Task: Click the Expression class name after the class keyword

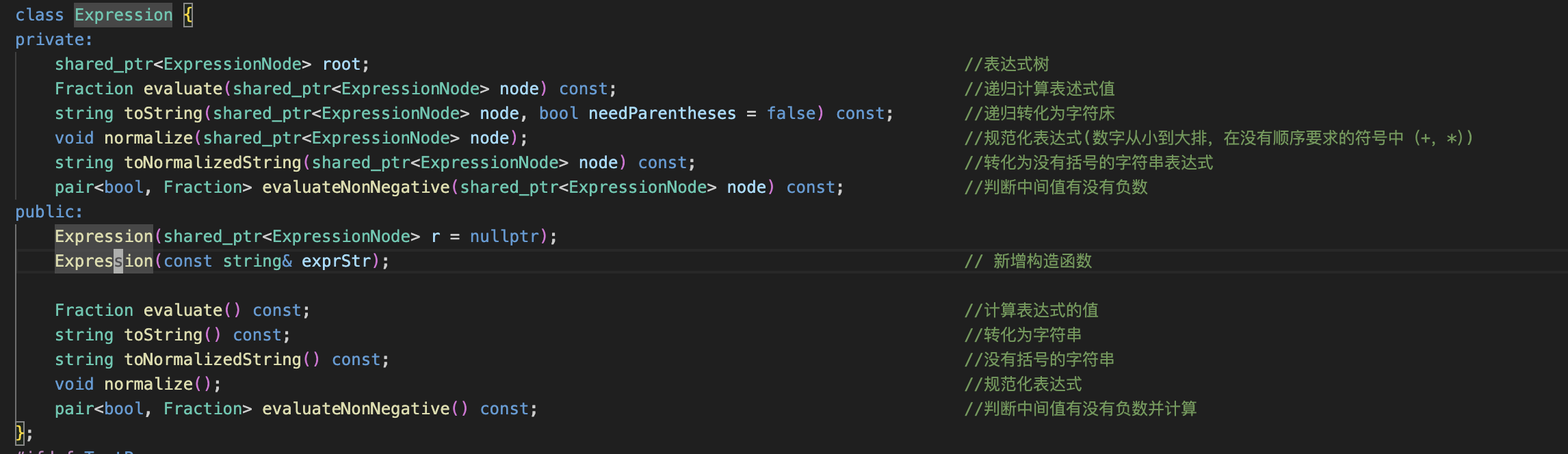Action: (x=123, y=15)
